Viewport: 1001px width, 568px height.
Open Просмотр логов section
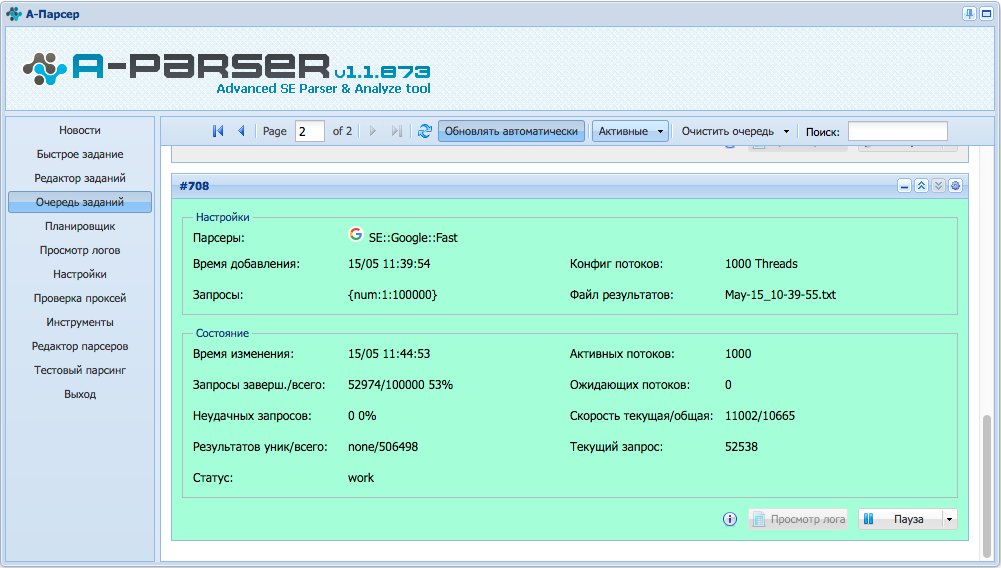click(x=80, y=250)
